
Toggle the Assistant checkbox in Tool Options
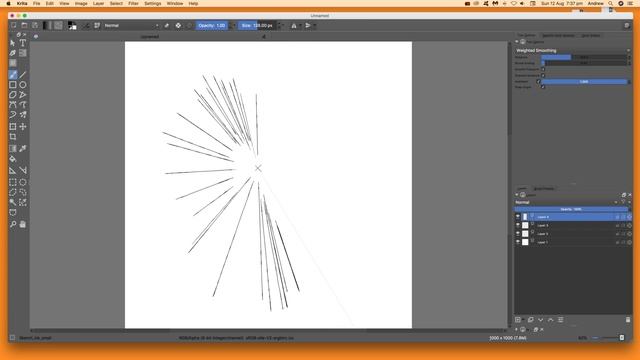coord(538,82)
